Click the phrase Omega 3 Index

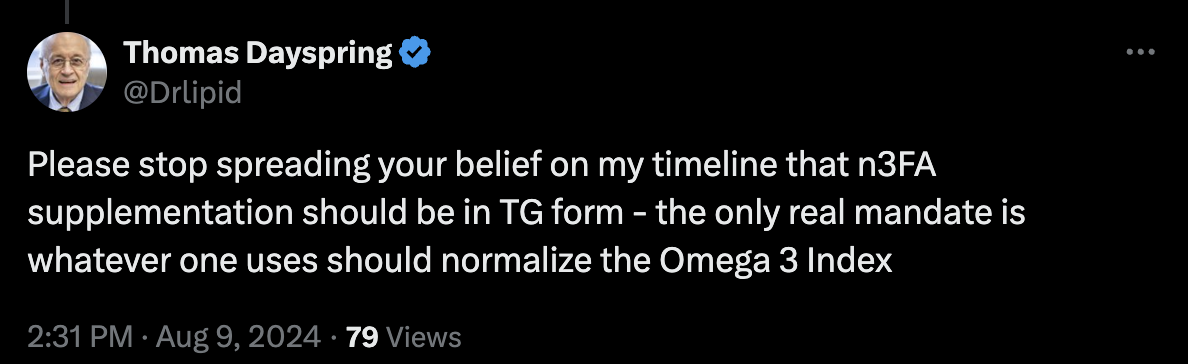[x=776, y=262]
